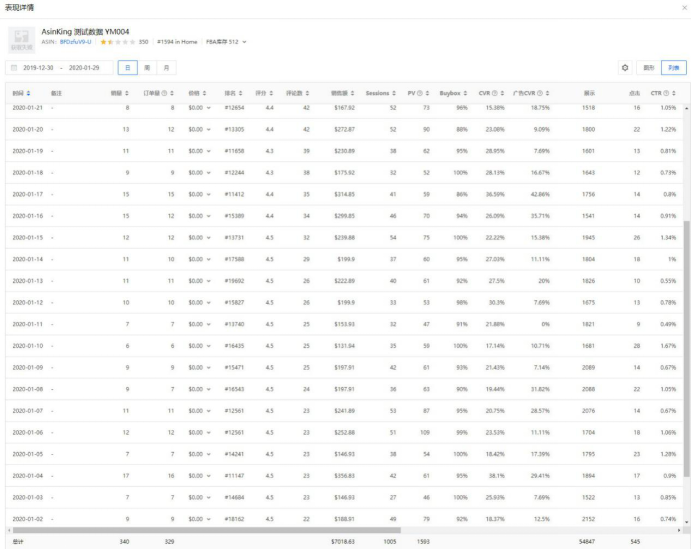692x549 pixels.
Task: Sort the 销售额 column
Action: click(353, 93)
